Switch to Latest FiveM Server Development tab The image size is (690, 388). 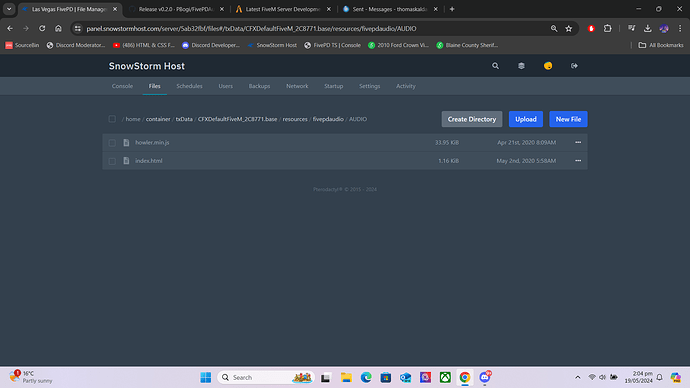click(x=283, y=9)
